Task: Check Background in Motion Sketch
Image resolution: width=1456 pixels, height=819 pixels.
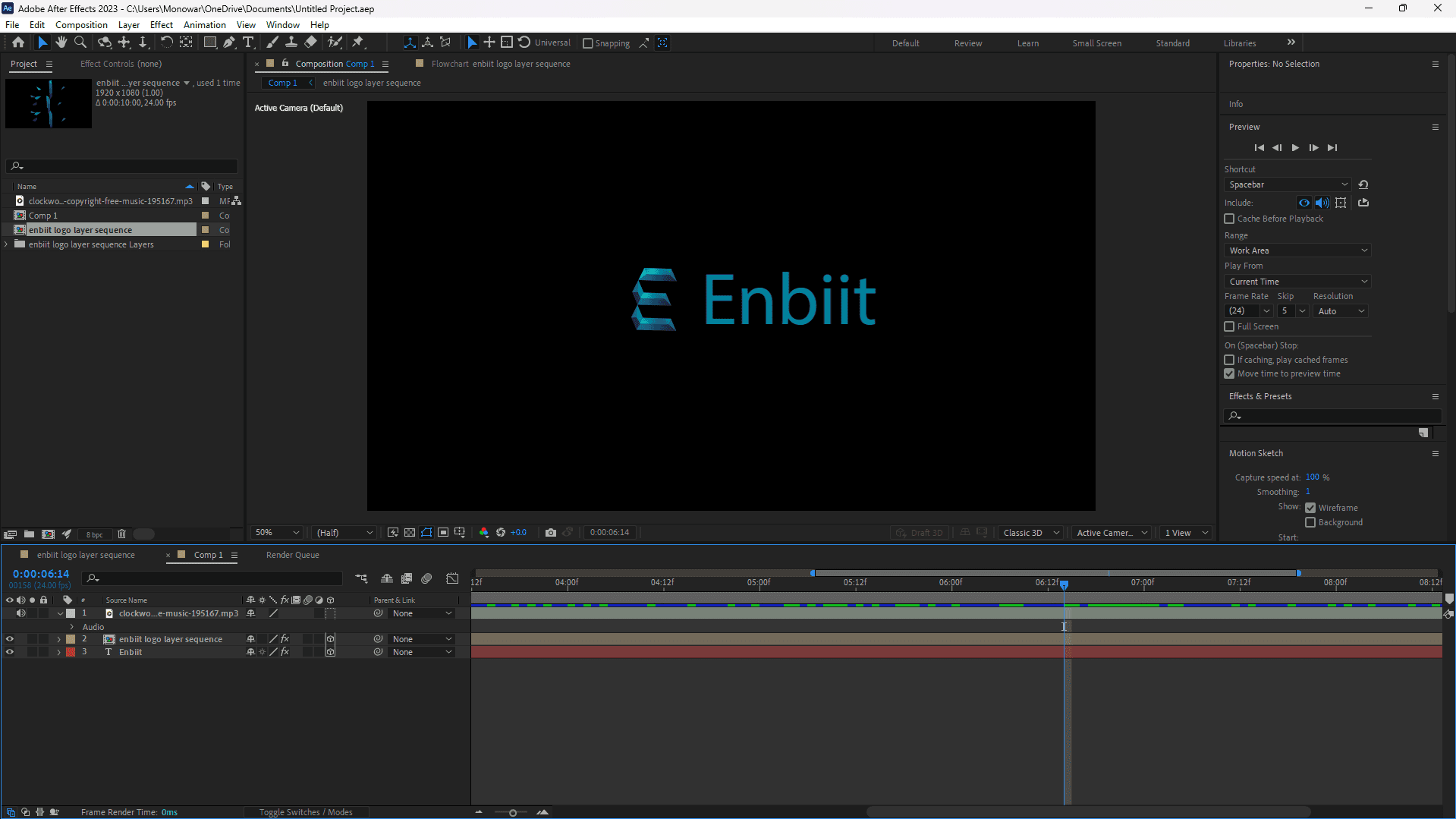Action: coord(1310,522)
